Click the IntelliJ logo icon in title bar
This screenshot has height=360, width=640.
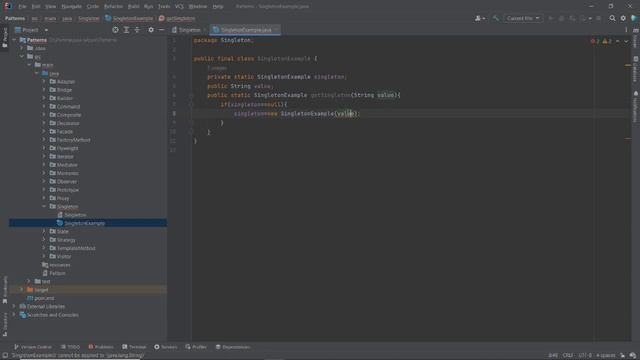pos(7,6)
